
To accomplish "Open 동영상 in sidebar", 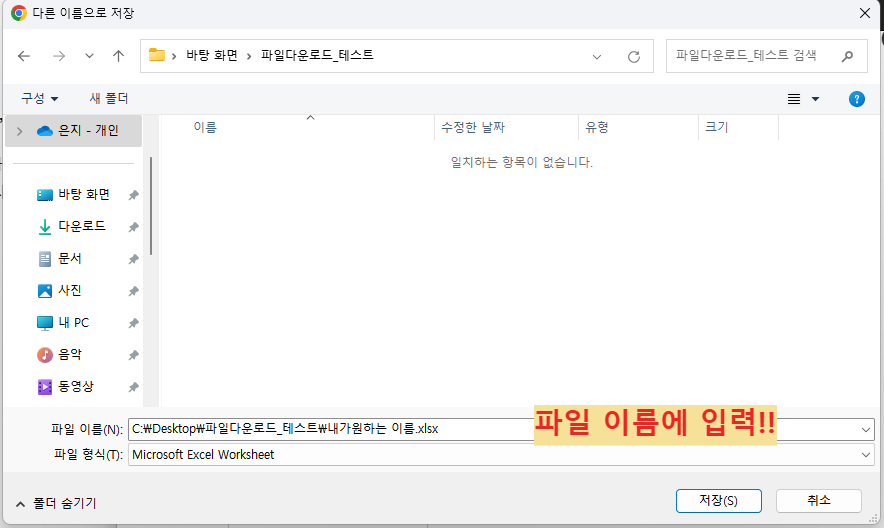I will tap(65, 387).
